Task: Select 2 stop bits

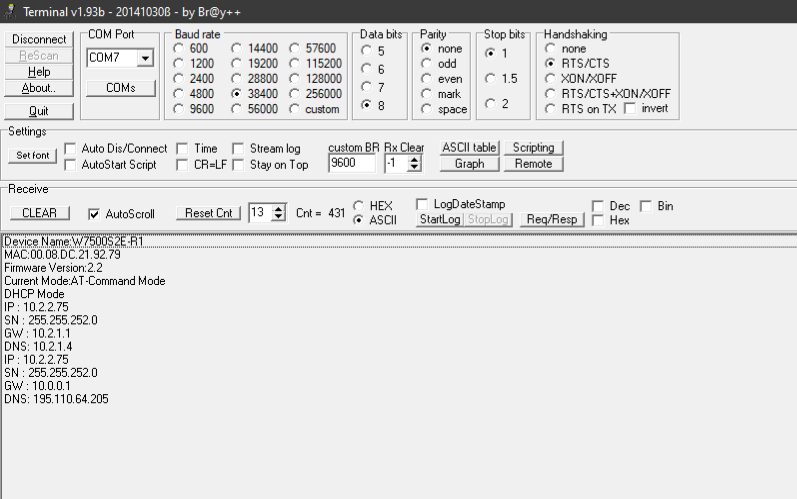Action: (491, 104)
